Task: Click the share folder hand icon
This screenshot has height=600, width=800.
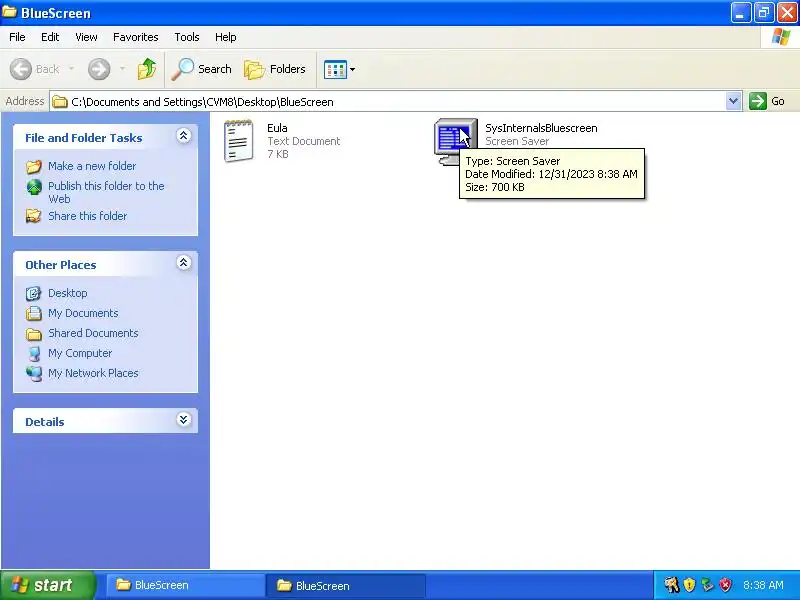Action: (x=34, y=216)
